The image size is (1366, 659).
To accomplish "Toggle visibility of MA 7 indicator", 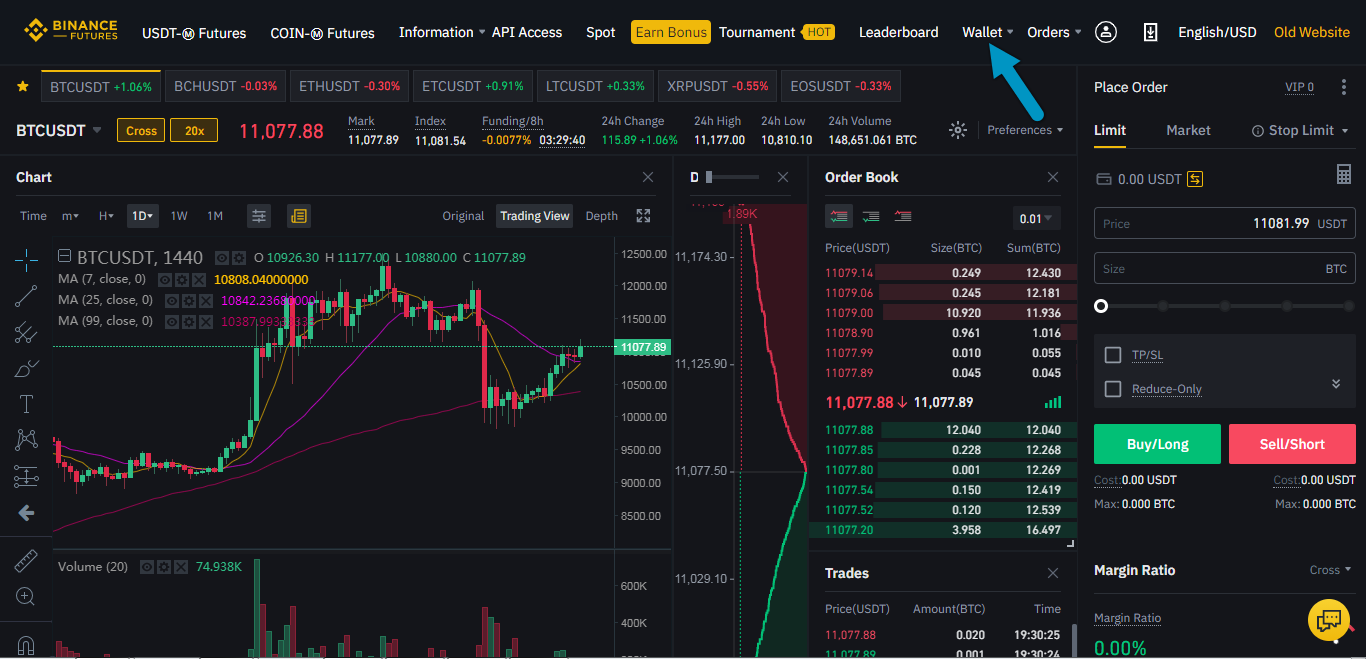I will 166,280.
